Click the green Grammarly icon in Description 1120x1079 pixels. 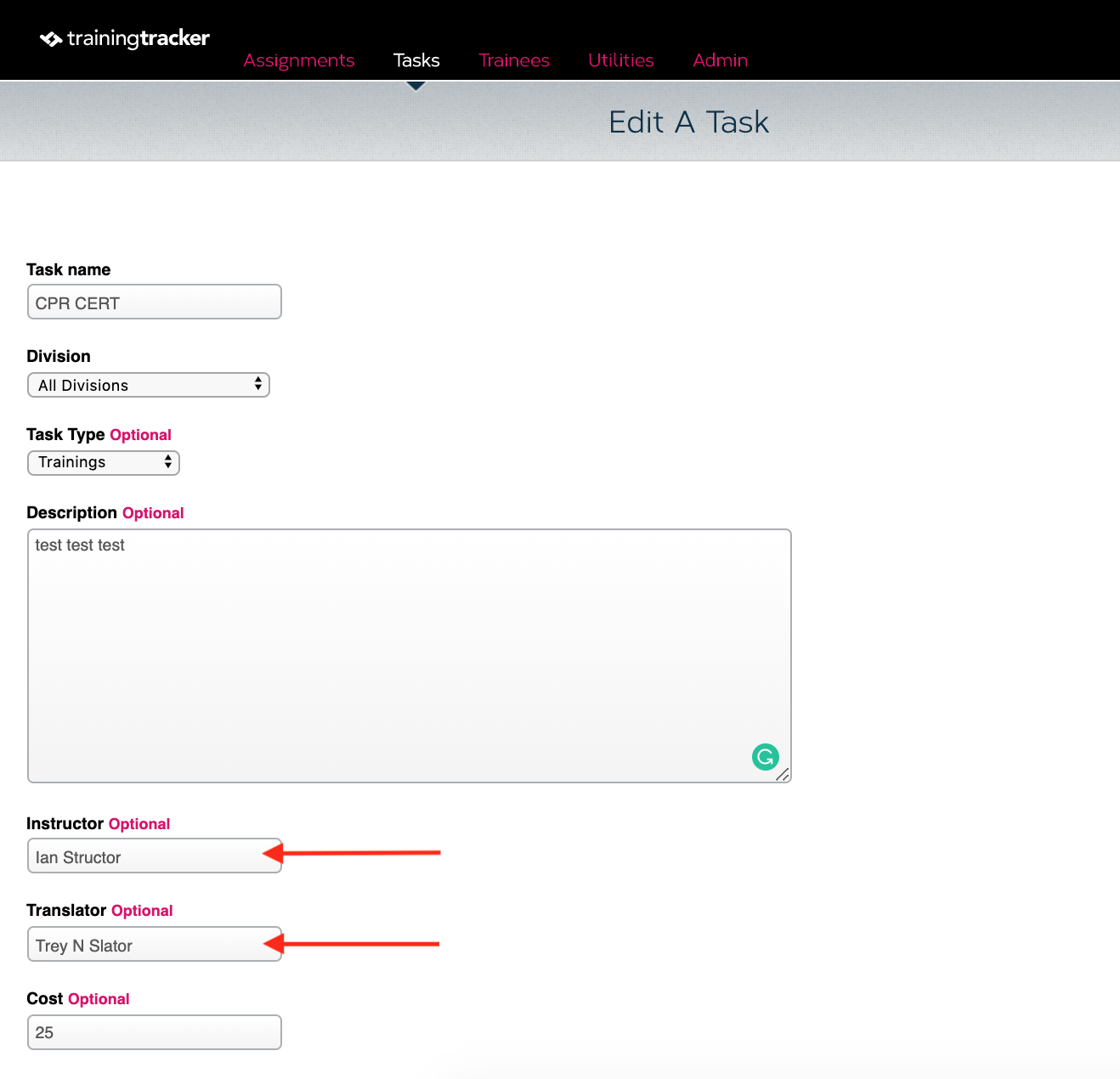click(766, 756)
